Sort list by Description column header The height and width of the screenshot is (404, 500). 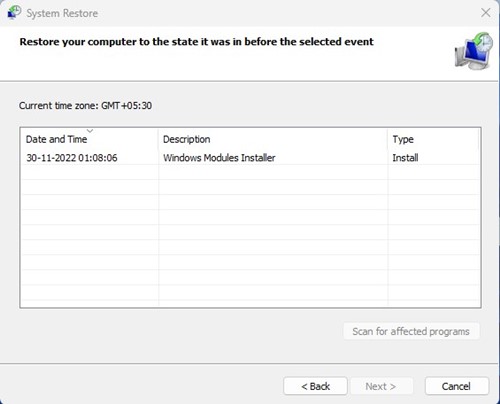point(187,139)
